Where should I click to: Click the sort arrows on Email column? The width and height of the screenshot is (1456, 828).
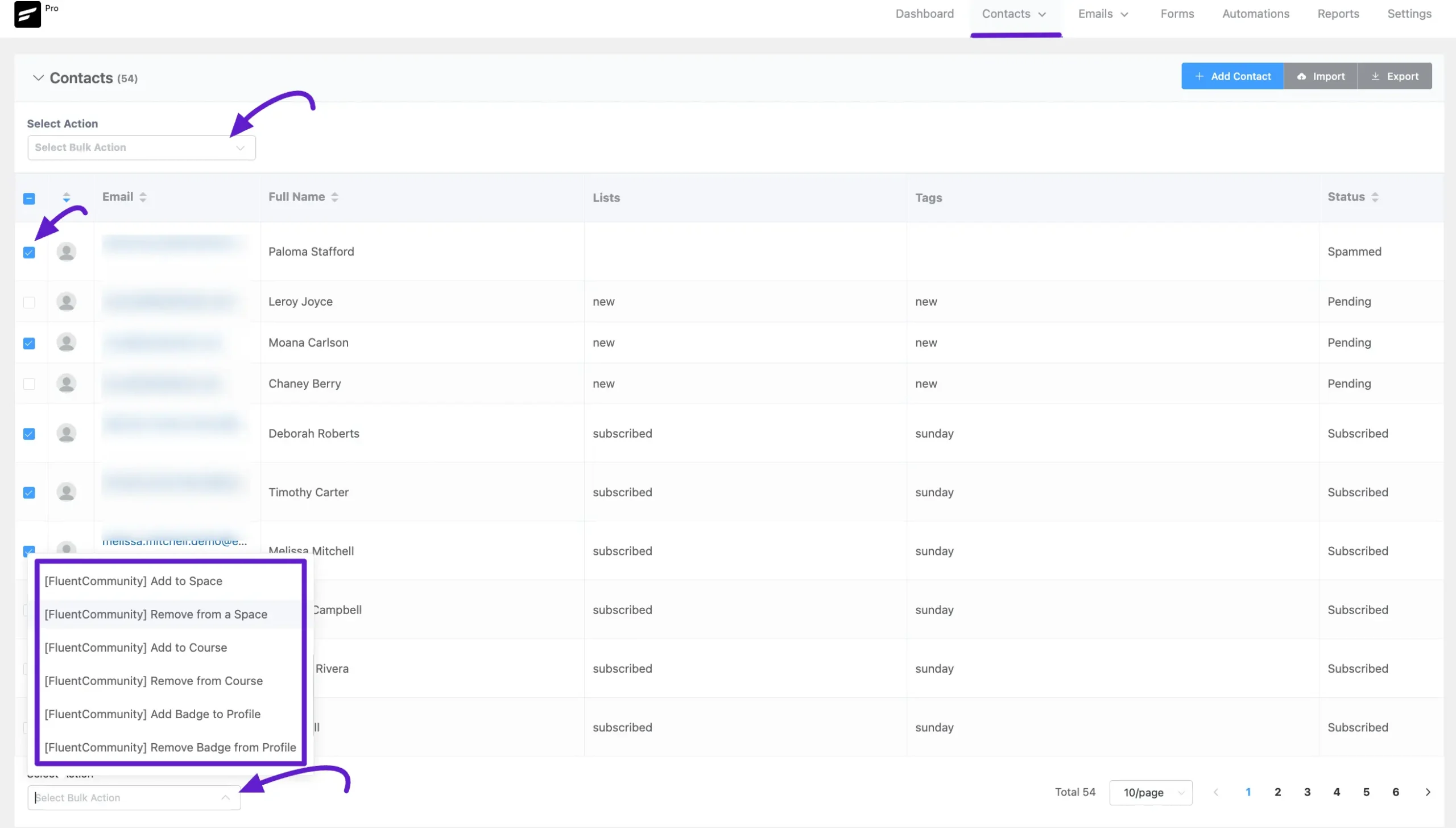pyautogui.click(x=142, y=196)
